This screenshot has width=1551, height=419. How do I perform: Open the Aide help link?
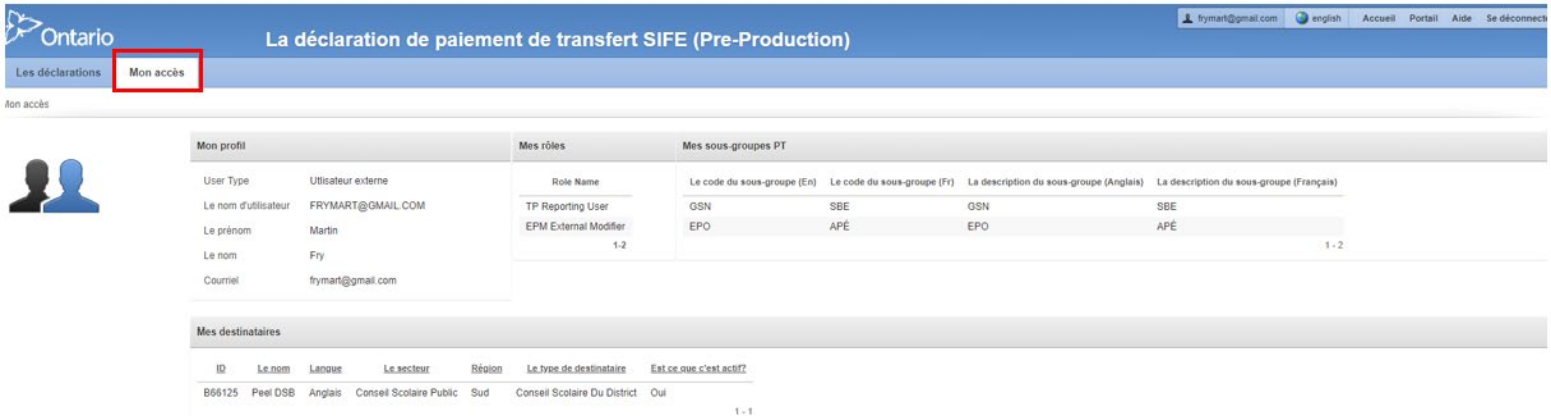click(x=1464, y=19)
